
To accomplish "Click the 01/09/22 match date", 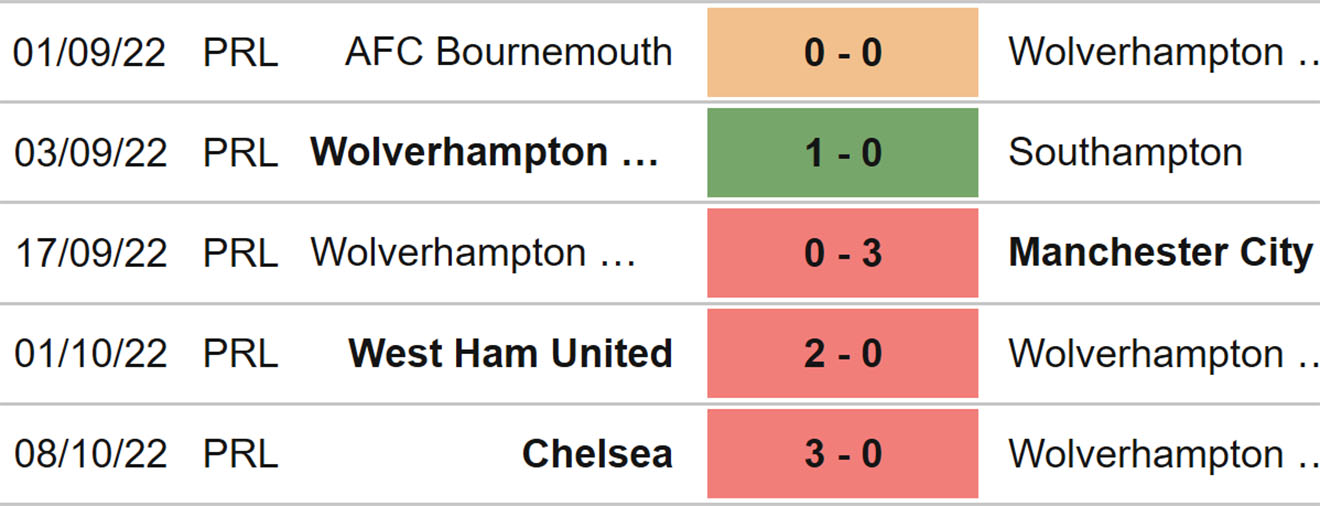I will [90, 53].
